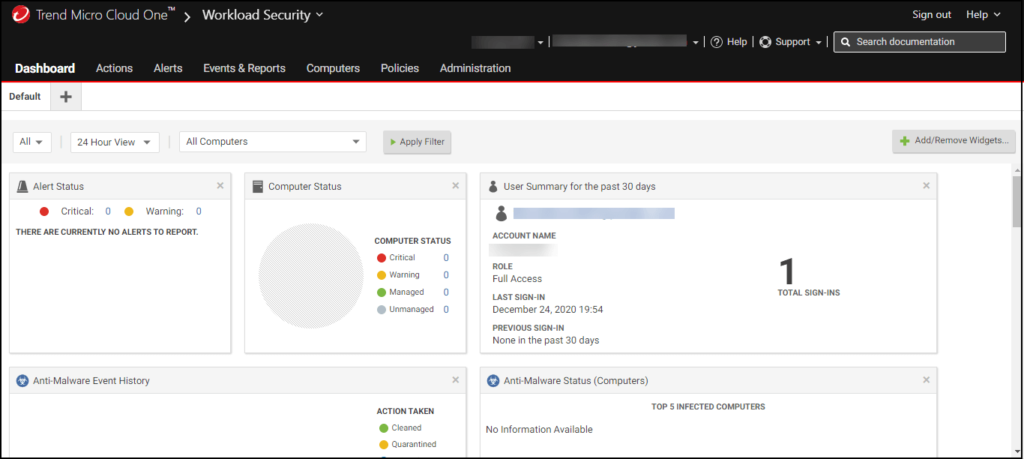Click the 1 Total Sign-ins figure
Image resolution: width=1024 pixels, height=459 pixels.
789,270
